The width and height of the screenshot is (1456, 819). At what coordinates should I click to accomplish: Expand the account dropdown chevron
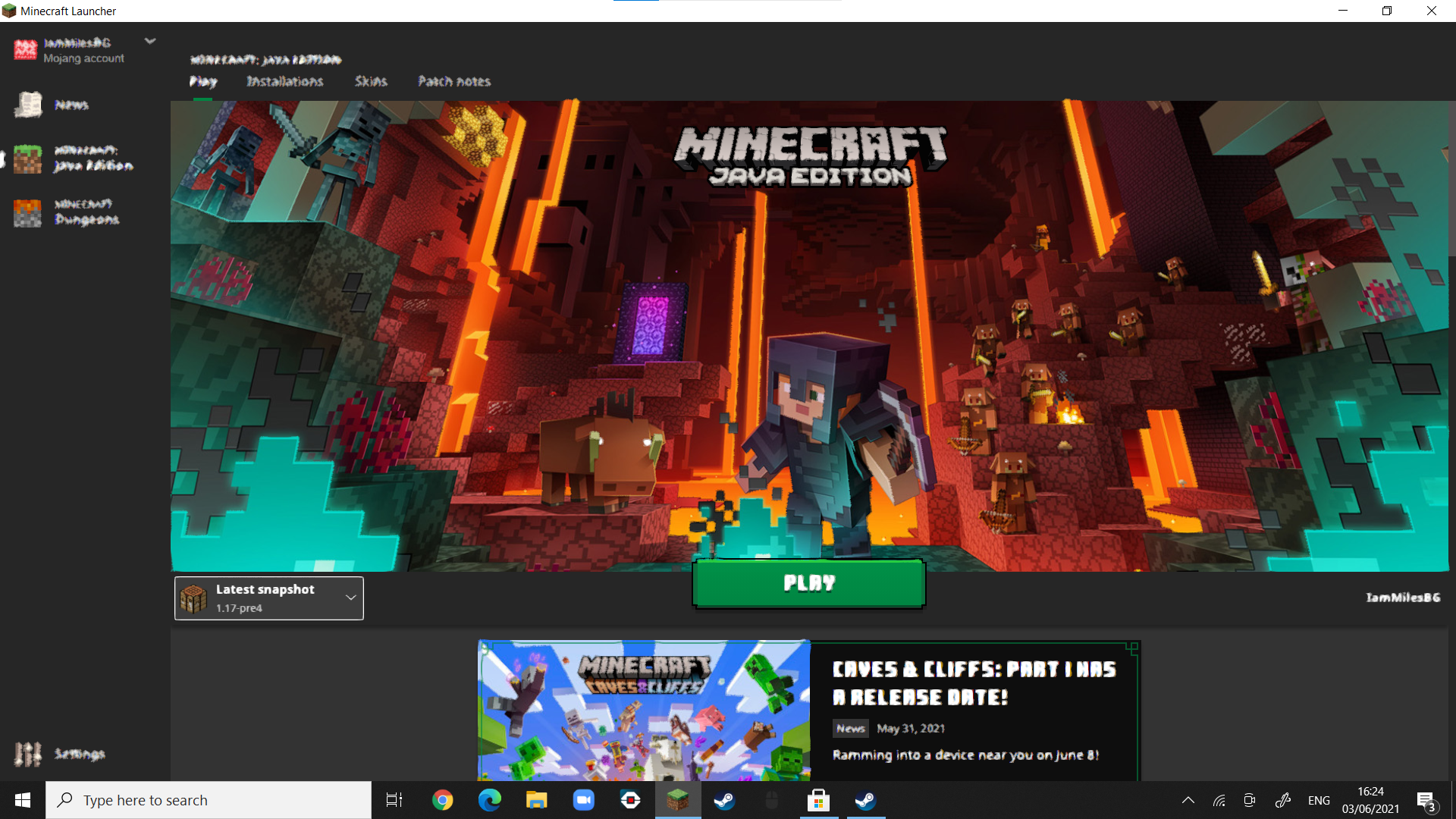150,42
